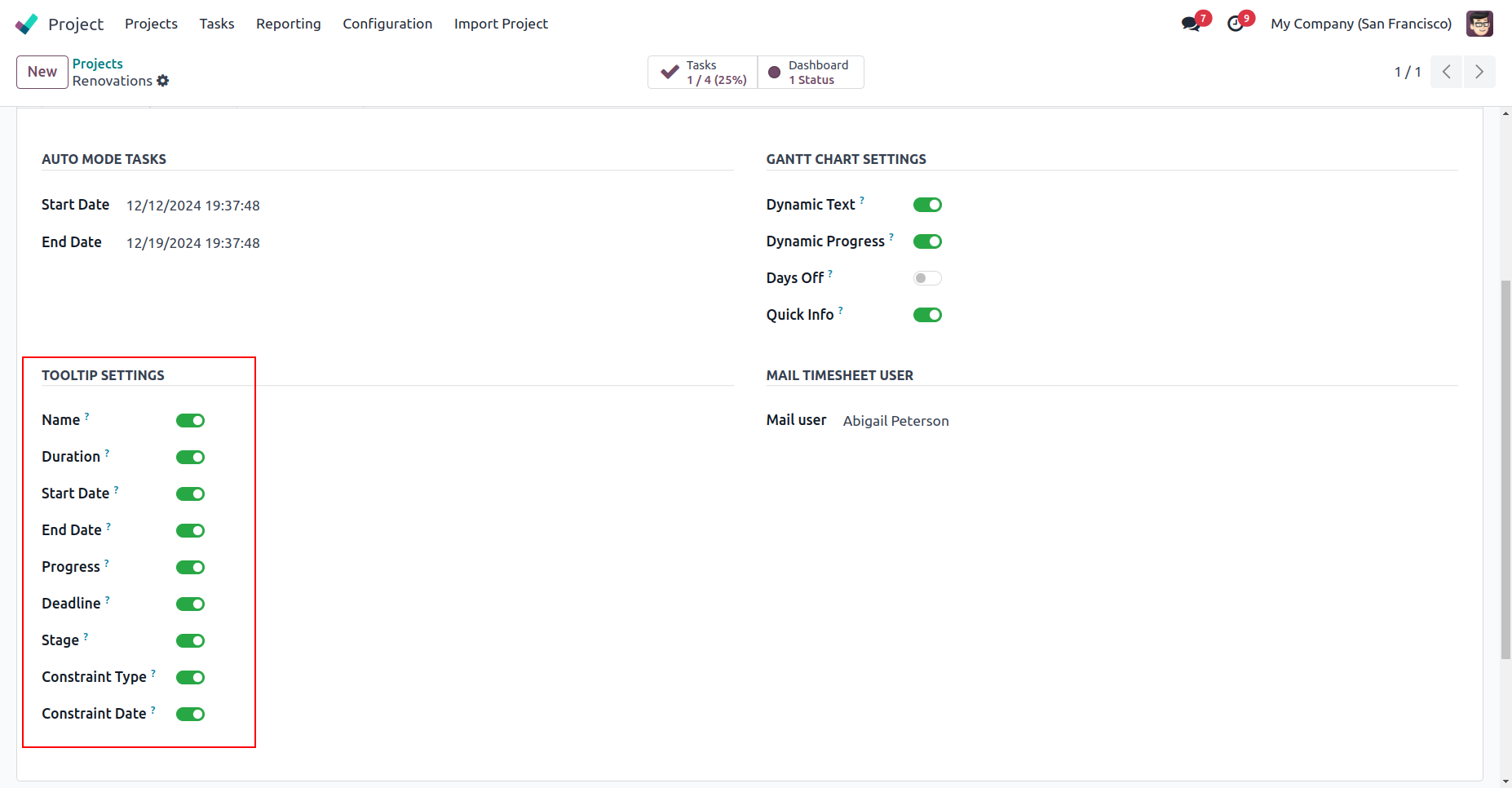Go to the next record arrow
This screenshot has height=788, width=1512.
point(1479,72)
